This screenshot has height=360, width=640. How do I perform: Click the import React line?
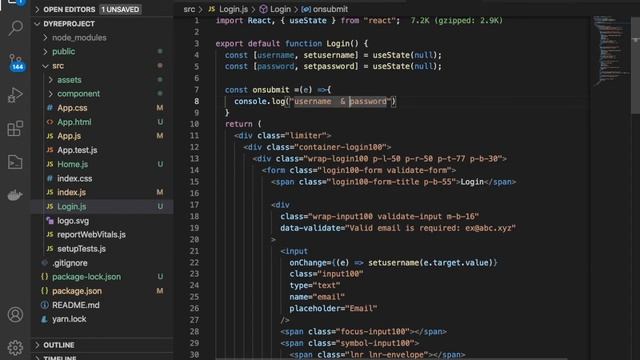click(x=308, y=20)
